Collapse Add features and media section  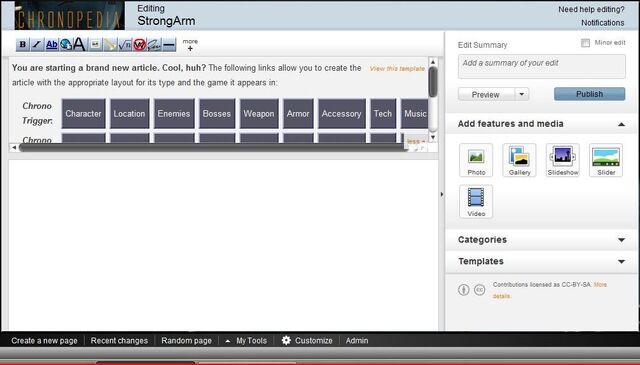[x=621, y=124]
